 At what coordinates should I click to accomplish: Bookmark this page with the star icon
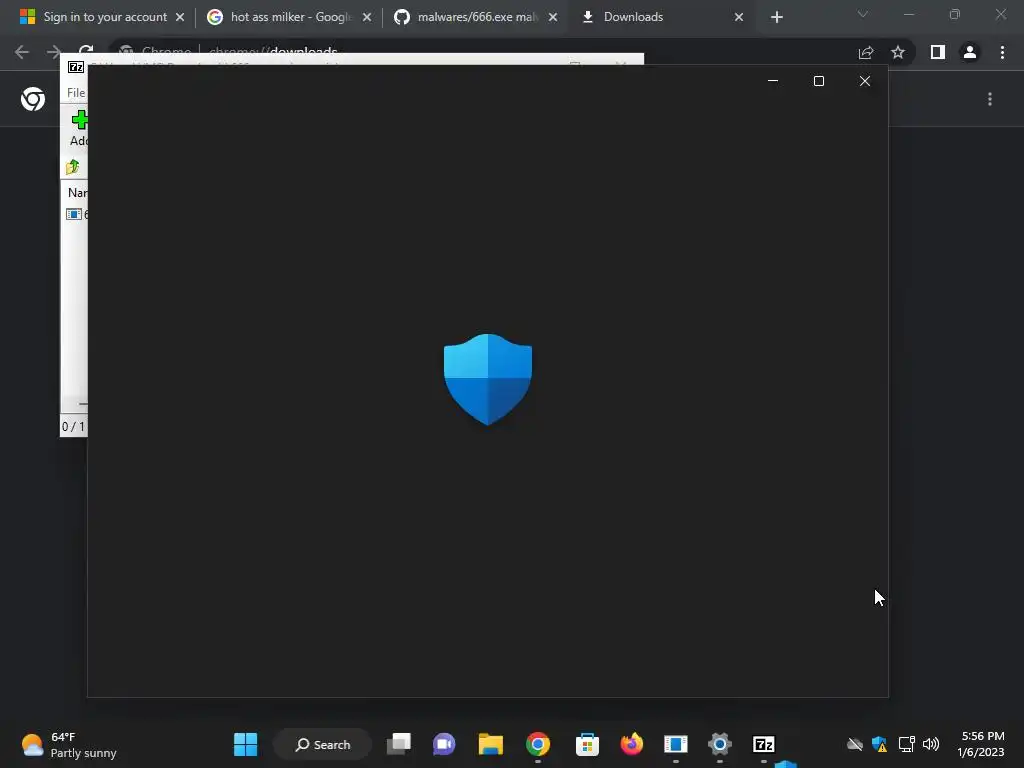tap(898, 52)
